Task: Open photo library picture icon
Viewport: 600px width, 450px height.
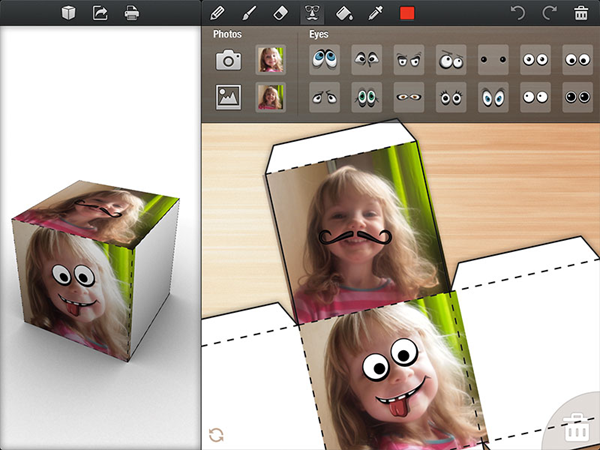Action: [x=228, y=97]
